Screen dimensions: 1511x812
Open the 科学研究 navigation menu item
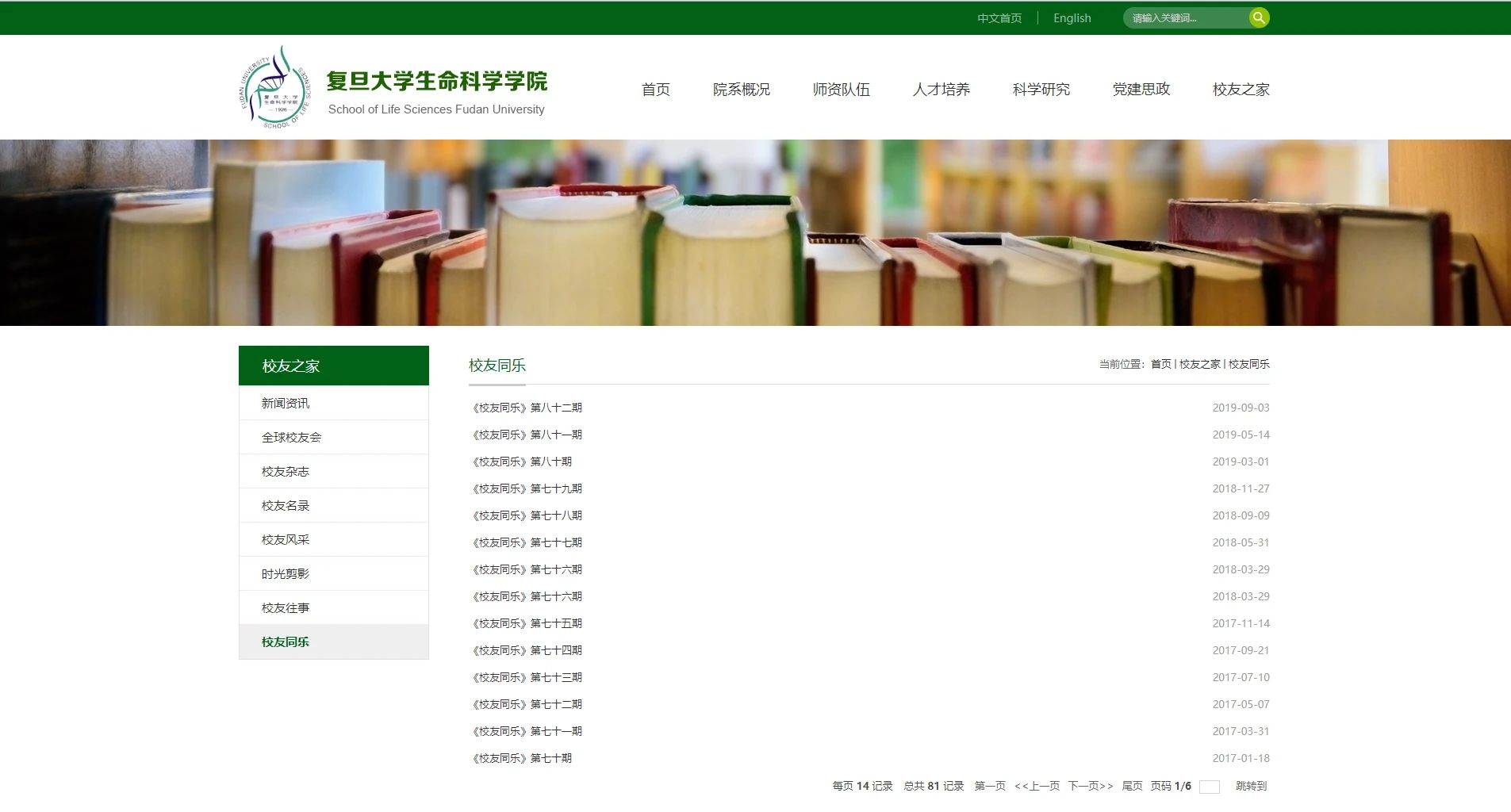tap(1041, 90)
